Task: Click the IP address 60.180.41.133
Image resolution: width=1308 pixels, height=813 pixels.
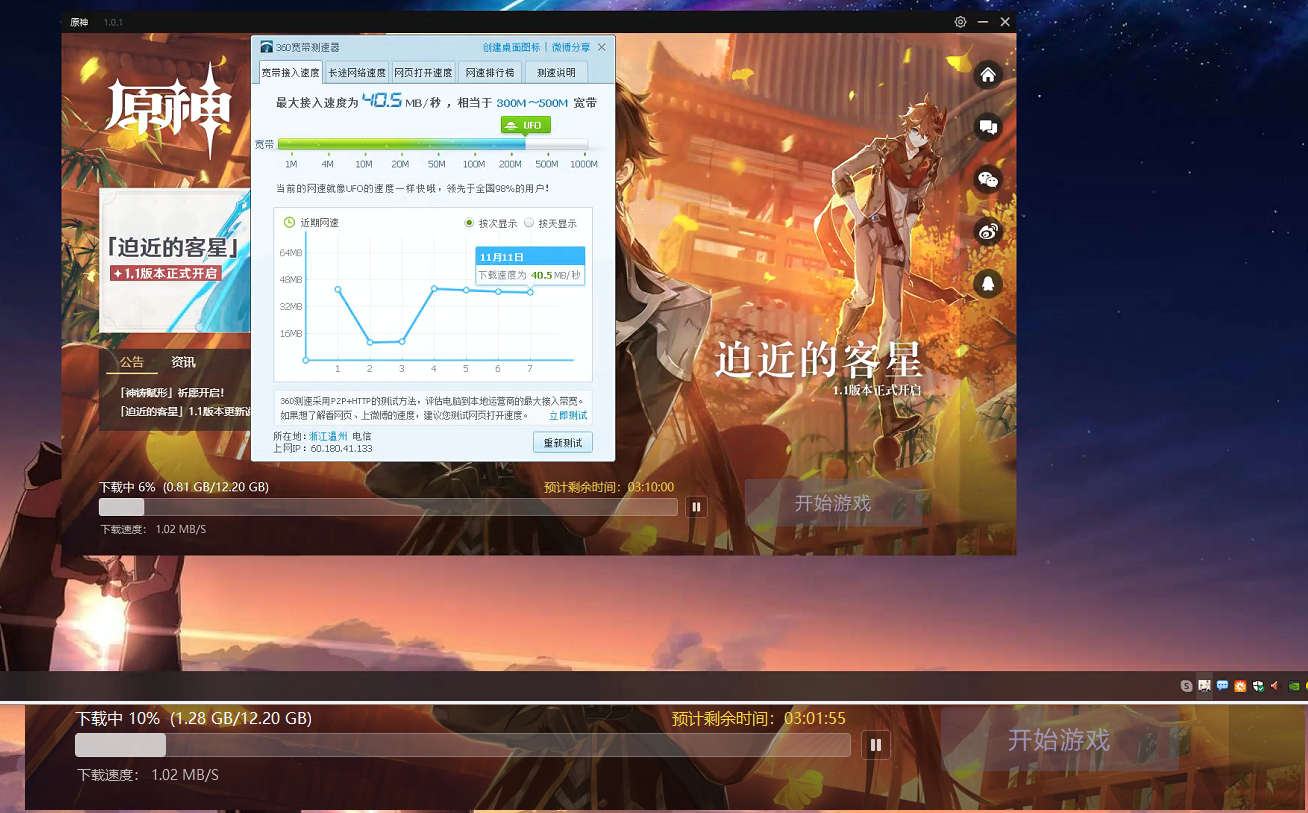Action: (341, 449)
